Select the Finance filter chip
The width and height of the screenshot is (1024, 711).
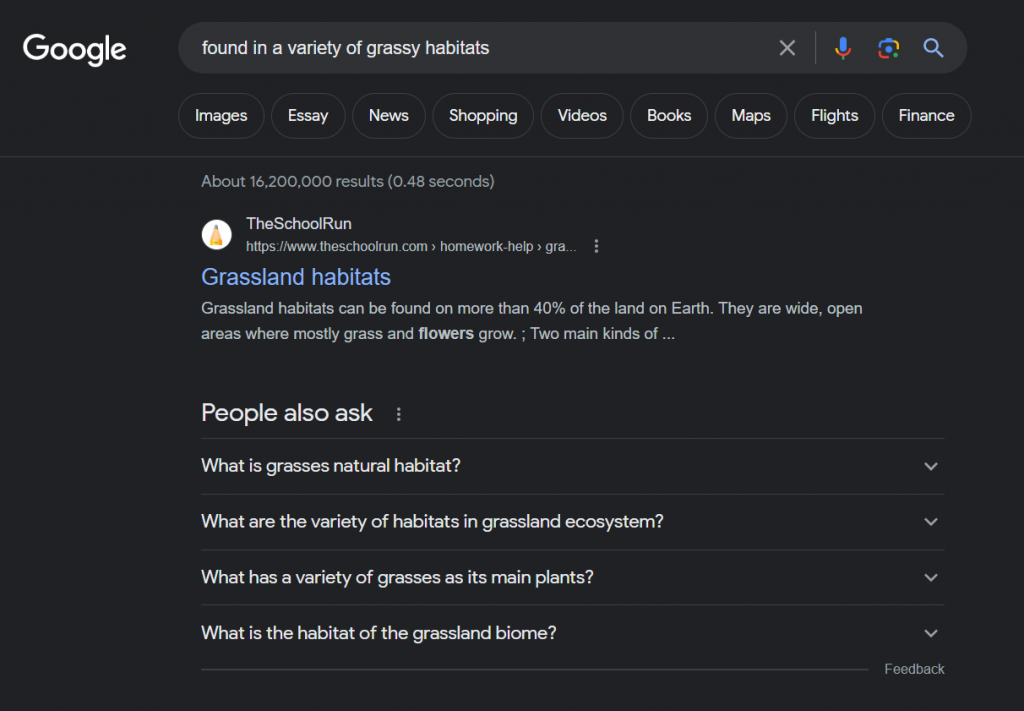click(926, 116)
